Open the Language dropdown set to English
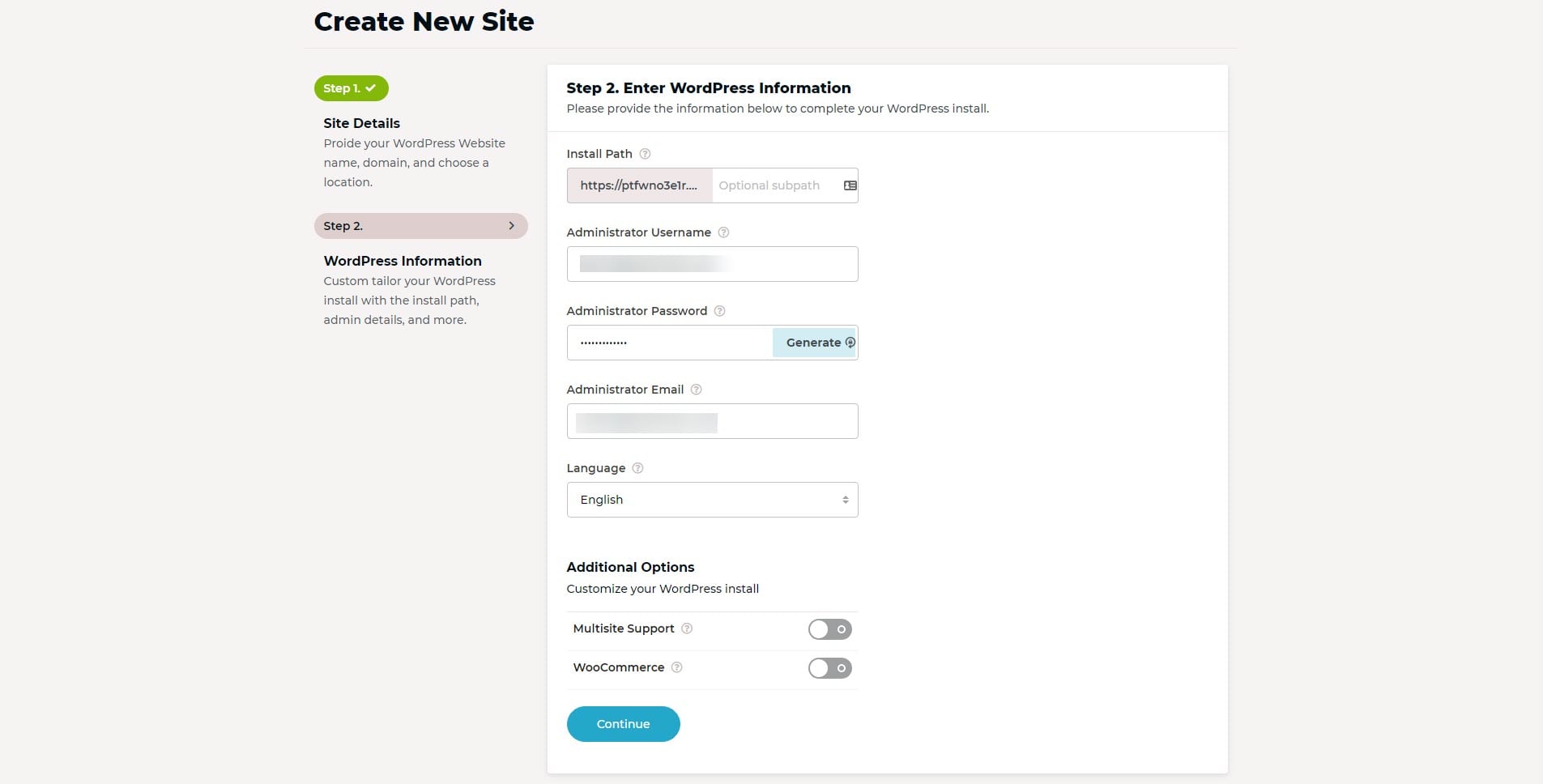Screen dimensions: 1543x784 [x=712, y=500]
